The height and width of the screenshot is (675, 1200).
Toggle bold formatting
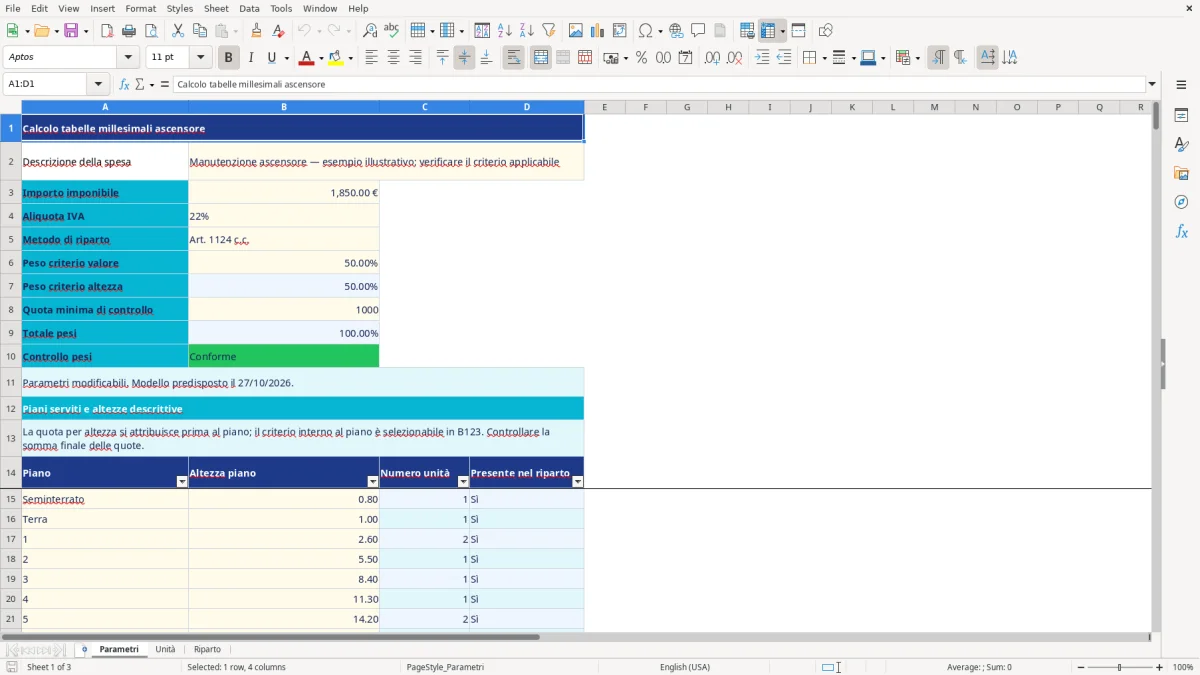[x=228, y=58]
